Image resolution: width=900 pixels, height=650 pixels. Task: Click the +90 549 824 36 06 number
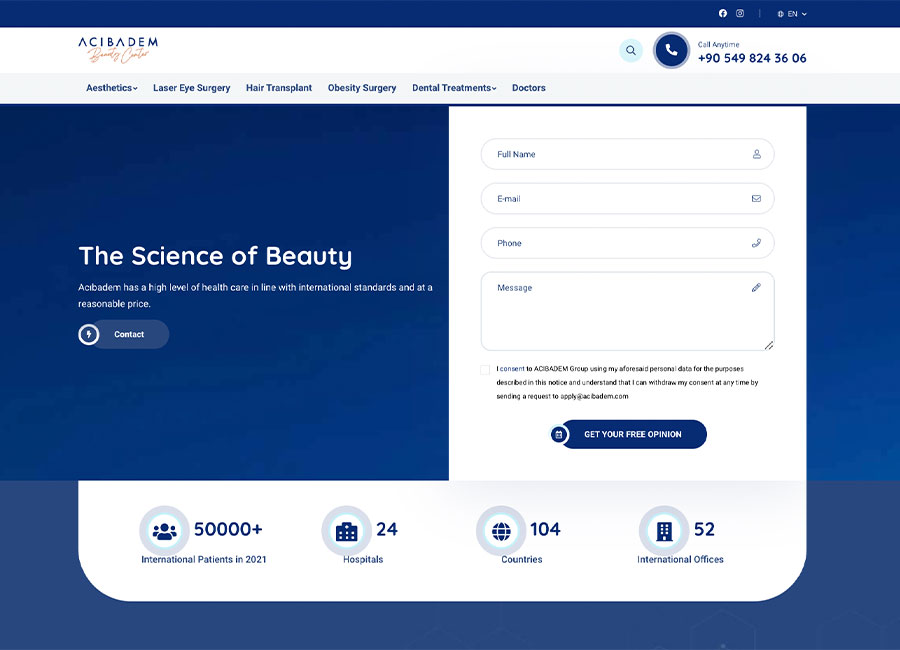(x=752, y=58)
